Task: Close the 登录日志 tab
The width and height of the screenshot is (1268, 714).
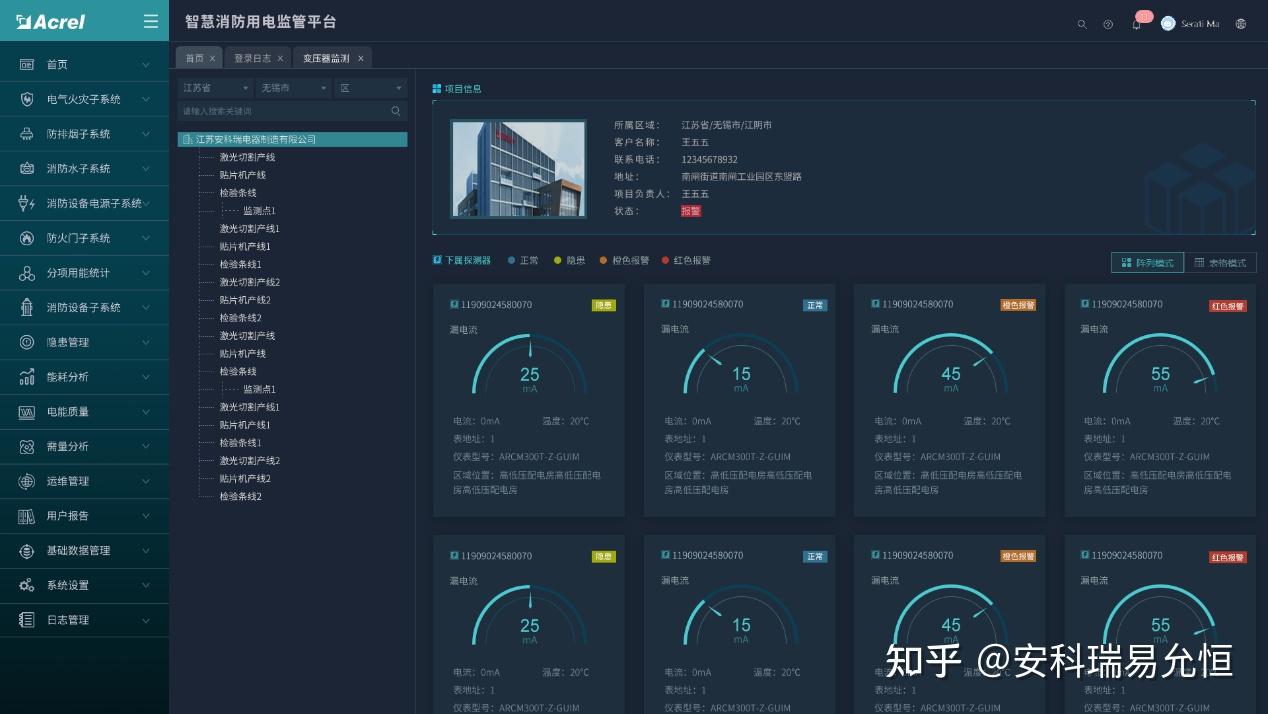Action: click(281, 58)
